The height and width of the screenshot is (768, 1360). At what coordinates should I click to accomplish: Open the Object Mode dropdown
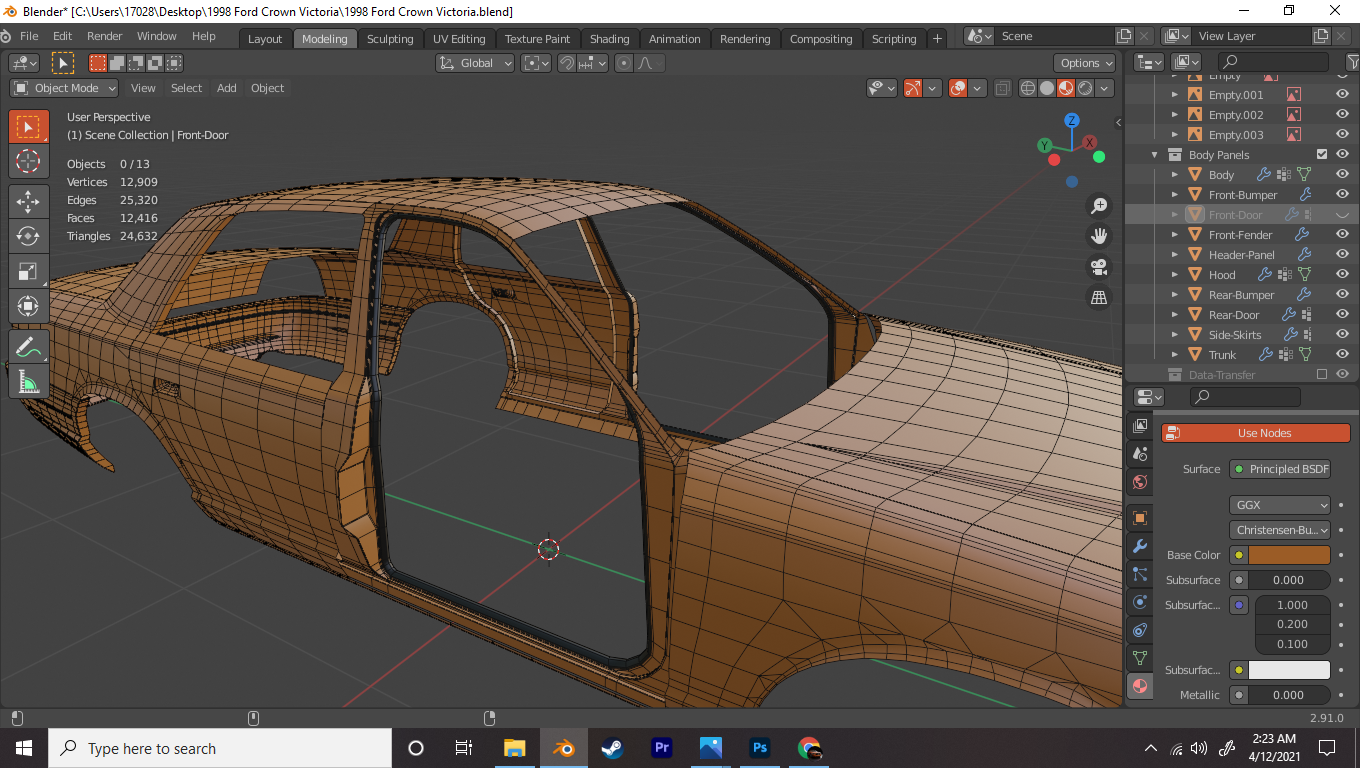point(64,88)
